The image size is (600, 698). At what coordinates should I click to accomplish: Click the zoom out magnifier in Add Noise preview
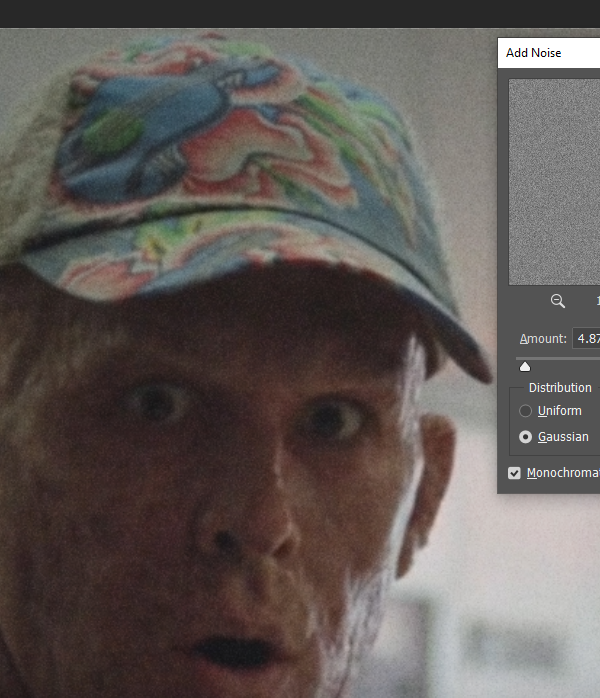click(x=558, y=301)
